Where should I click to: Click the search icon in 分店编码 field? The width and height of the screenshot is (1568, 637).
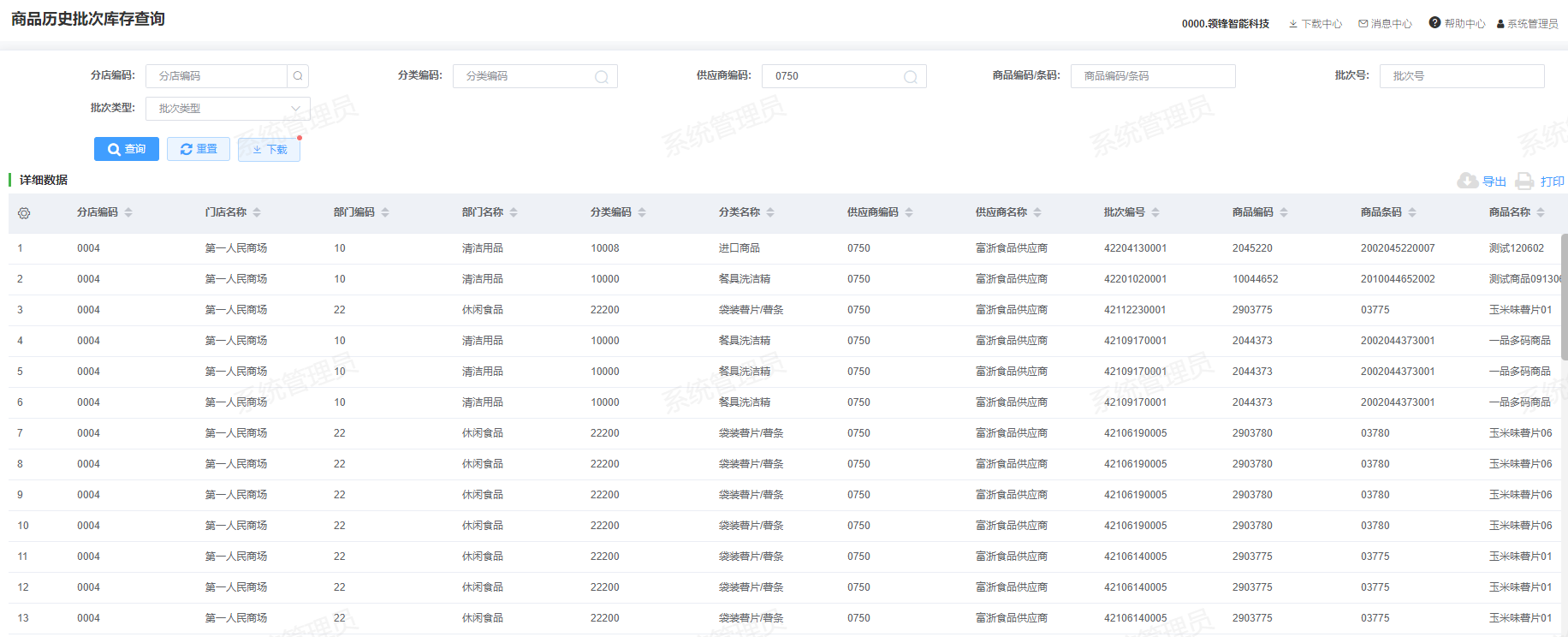tap(298, 76)
